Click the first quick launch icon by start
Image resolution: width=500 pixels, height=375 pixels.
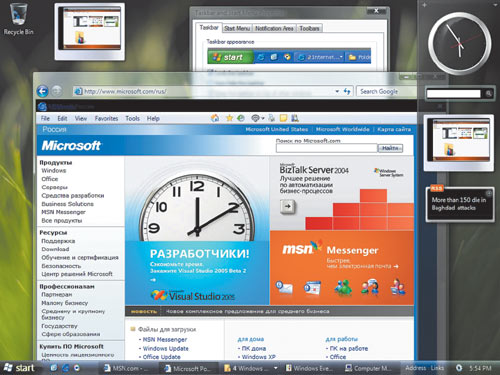[x=53, y=368]
